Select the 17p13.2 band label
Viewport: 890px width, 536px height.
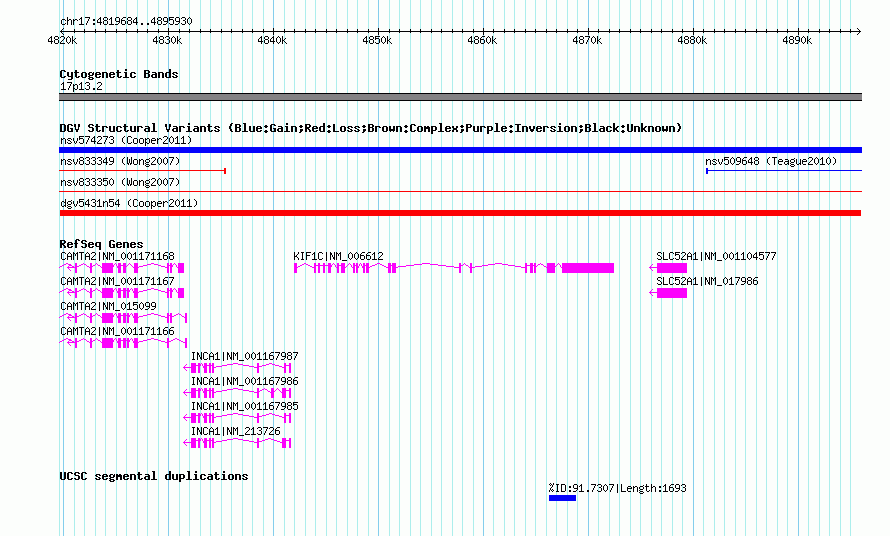[x=81, y=86]
